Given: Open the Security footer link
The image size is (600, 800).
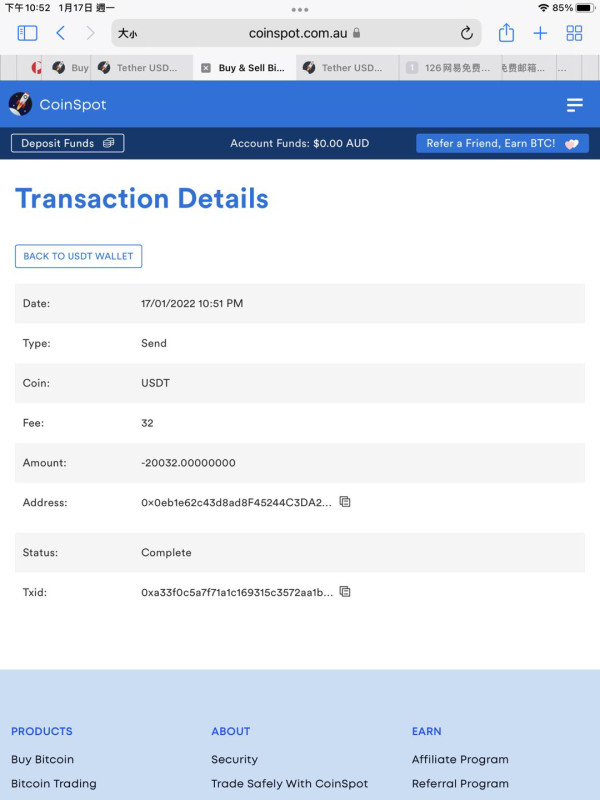Looking at the screenshot, I should pyautogui.click(x=234, y=759).
